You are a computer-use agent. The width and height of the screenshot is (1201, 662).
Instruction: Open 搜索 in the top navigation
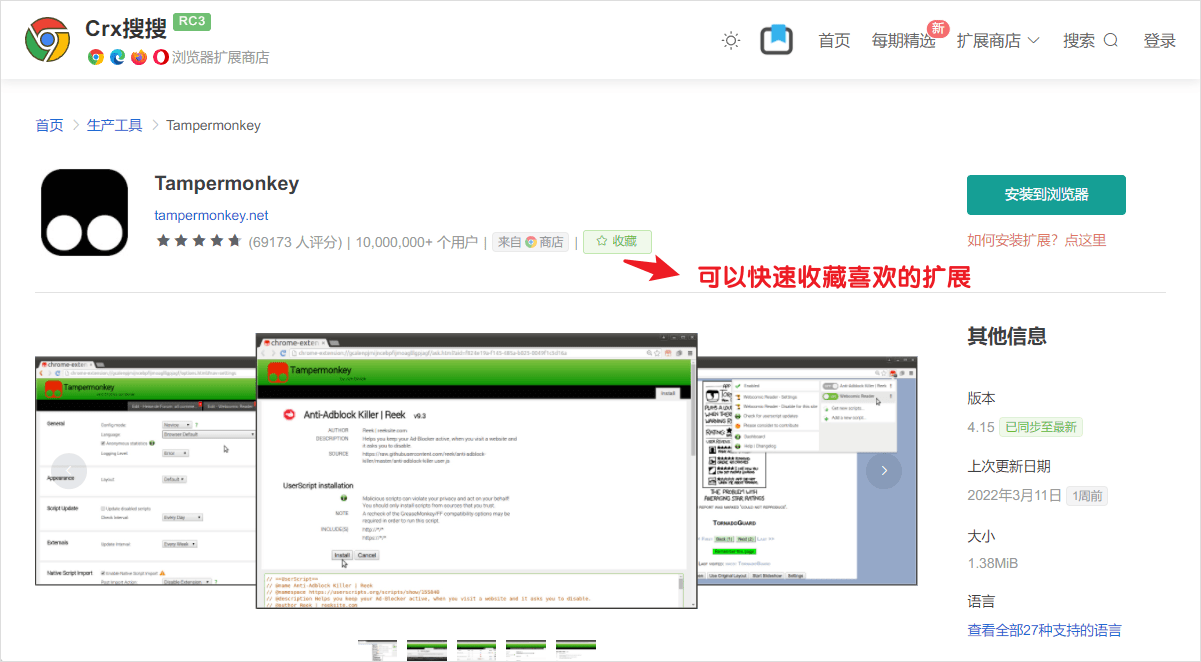(x=1090, y=41)
